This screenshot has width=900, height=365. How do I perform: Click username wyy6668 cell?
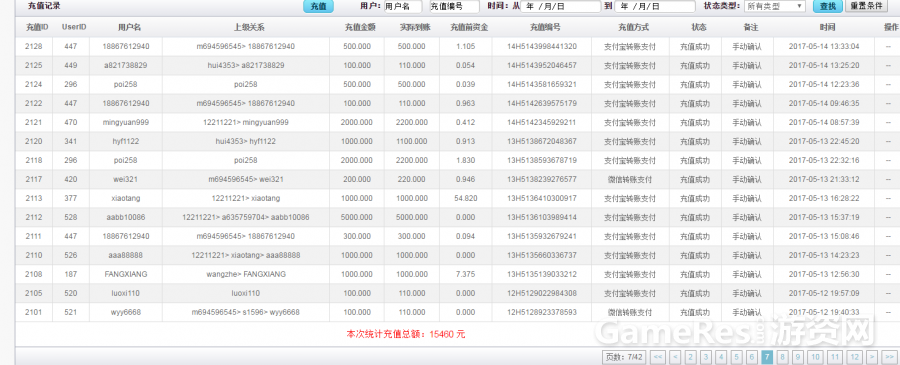coord(126,312)
